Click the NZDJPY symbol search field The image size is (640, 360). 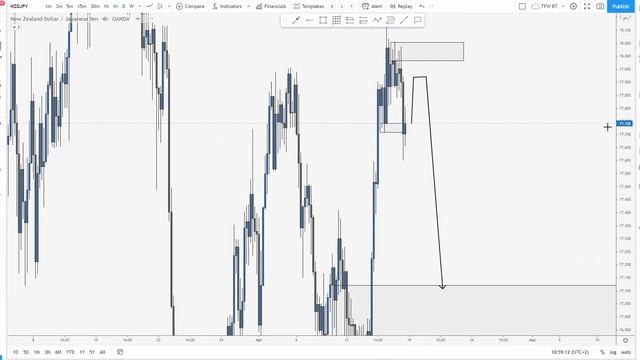[20, 6]
